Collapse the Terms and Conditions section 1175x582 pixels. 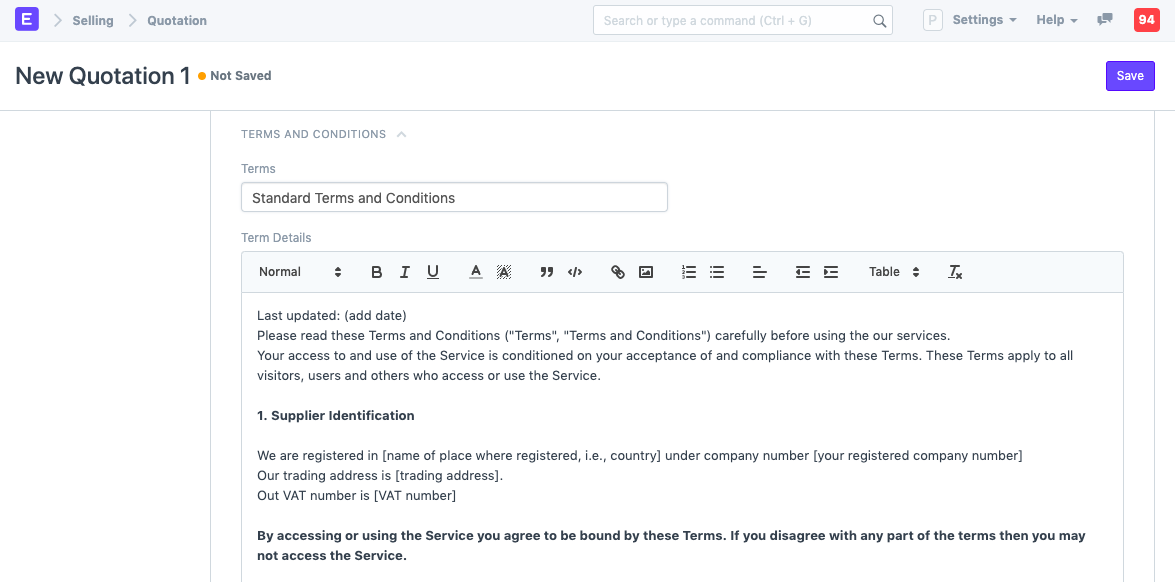click(401, 133)
